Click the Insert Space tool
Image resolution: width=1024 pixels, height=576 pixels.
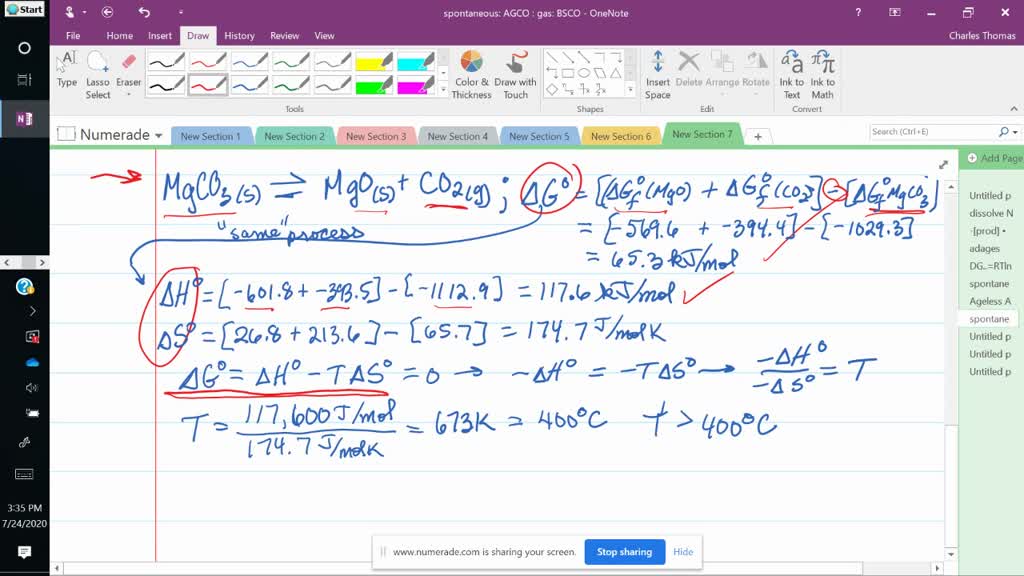pos(658,75)
